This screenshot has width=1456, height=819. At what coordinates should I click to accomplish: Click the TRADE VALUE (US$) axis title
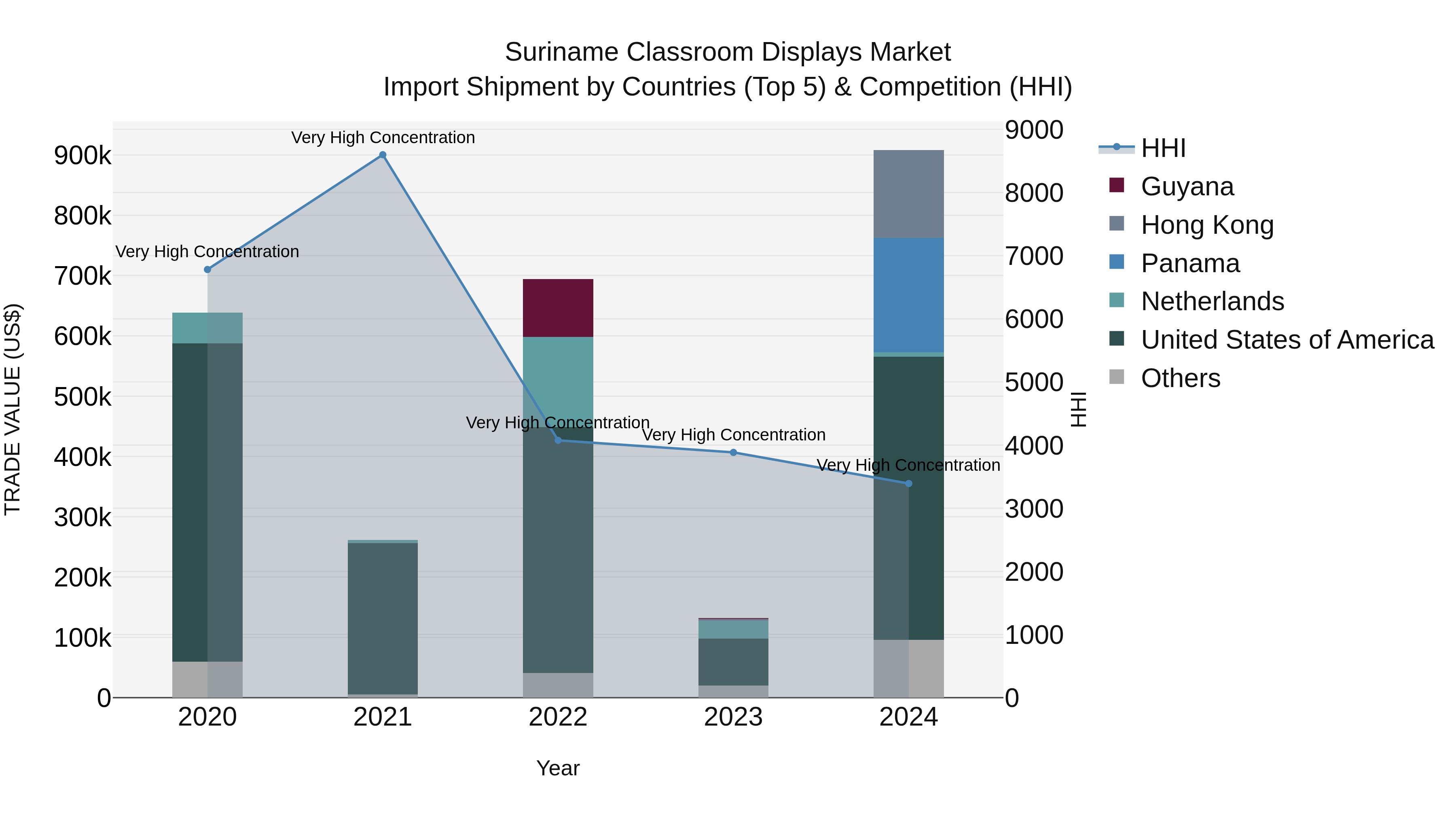(x=13, y=409)
